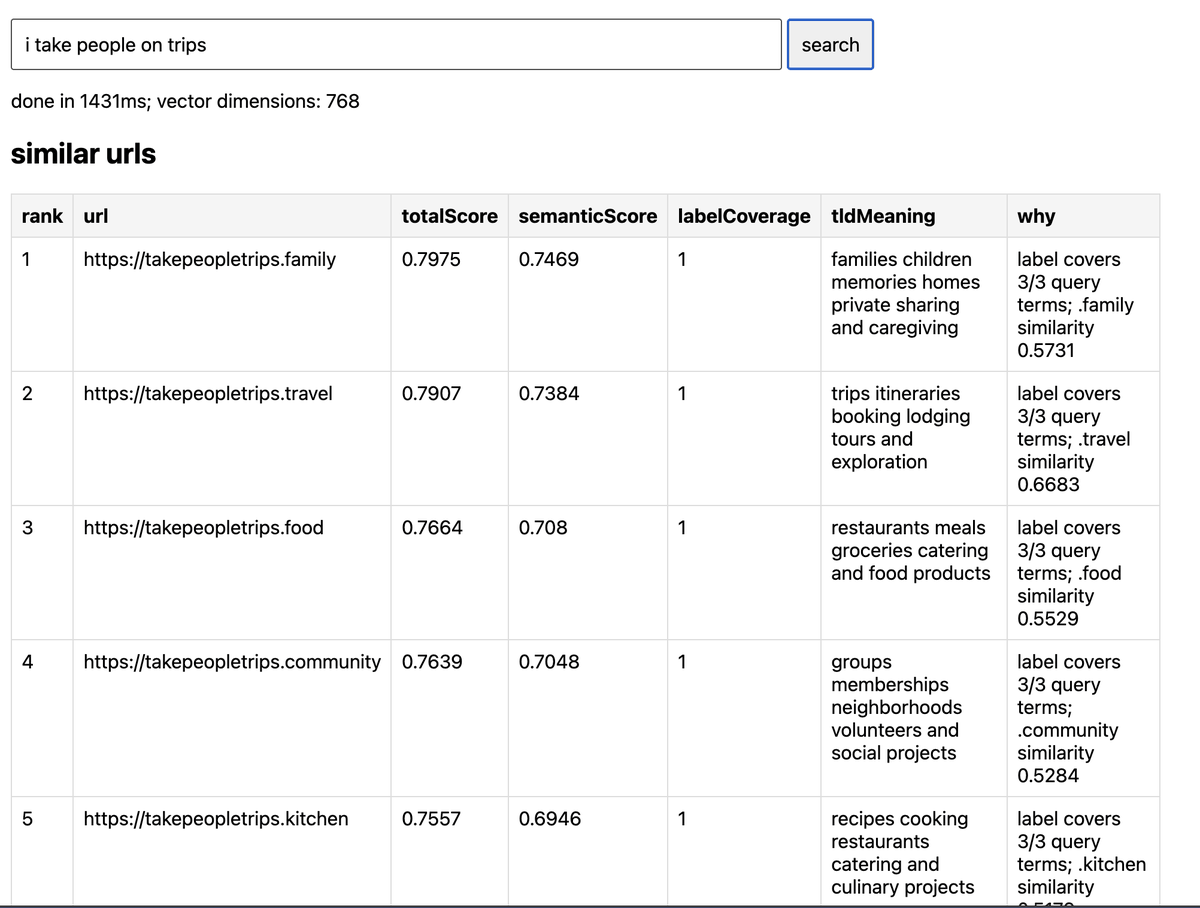Click the rank 2 cell
Screen dimensions: 1200x908
pyautogui.click(x=42, y=438)
